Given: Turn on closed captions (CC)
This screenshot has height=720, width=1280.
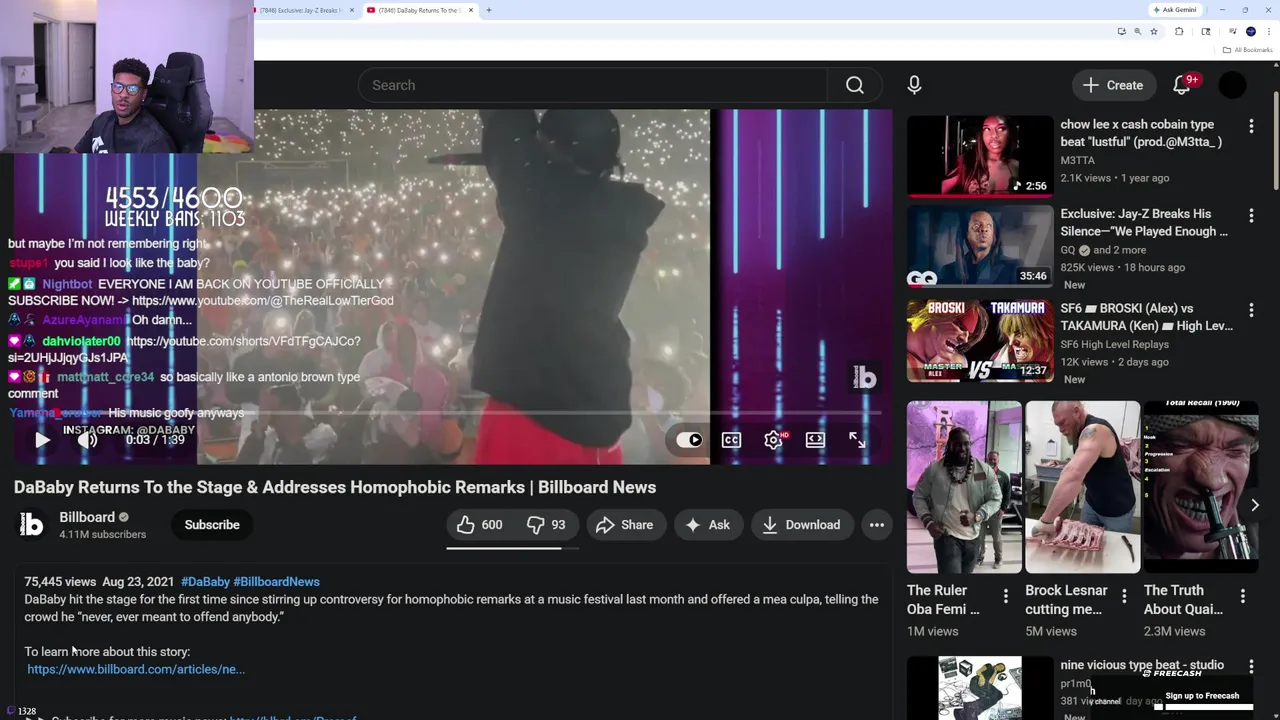Looking at the screenshot, I should (731, 439).
